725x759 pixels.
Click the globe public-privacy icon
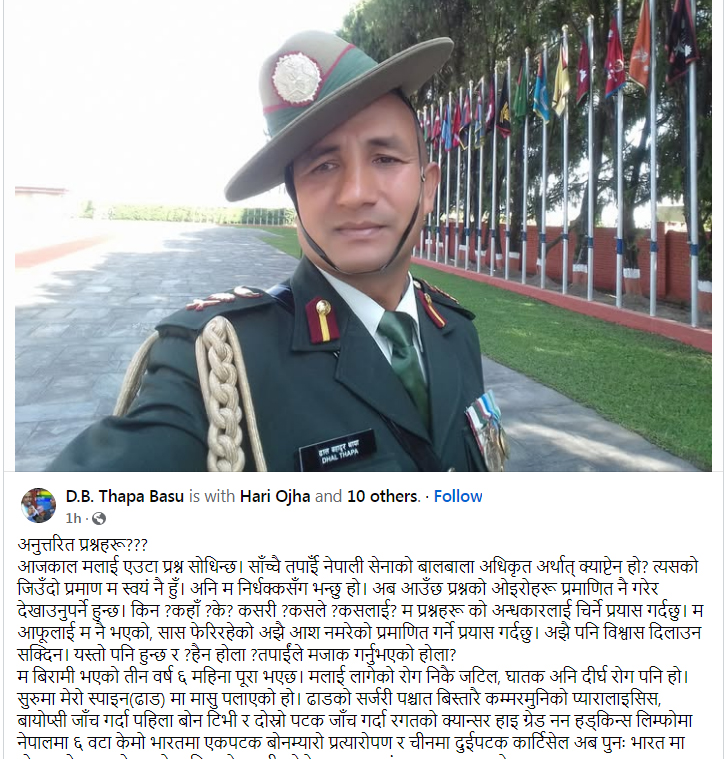(x=99, y=518)
